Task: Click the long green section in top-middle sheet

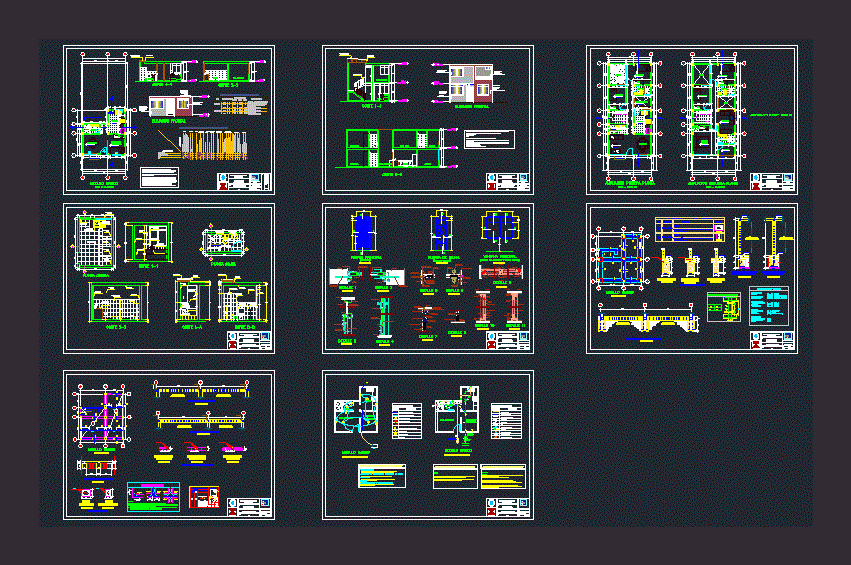Action: 393,148
